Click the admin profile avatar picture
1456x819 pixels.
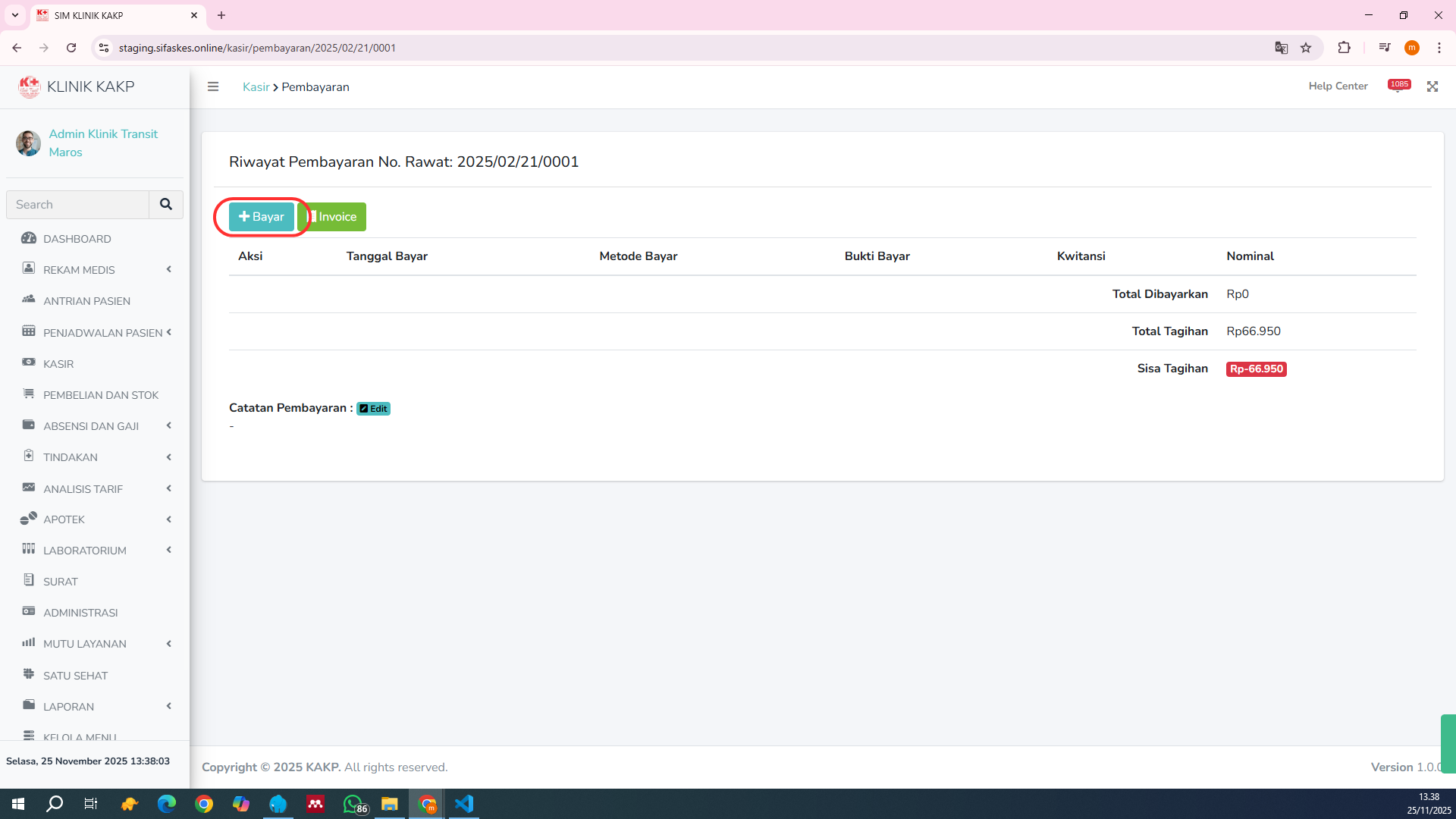click(29, 143)
